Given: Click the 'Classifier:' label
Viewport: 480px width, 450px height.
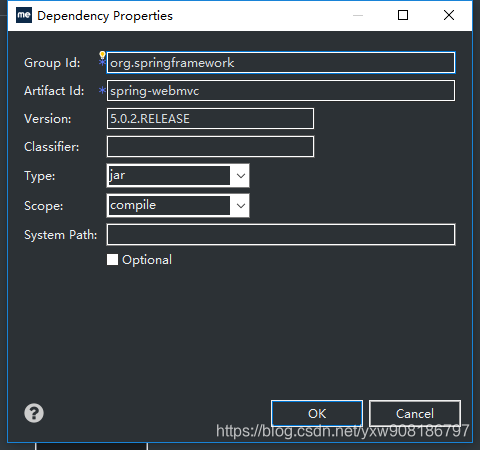Looking at the screenshot, I should (x=52, y=147).
